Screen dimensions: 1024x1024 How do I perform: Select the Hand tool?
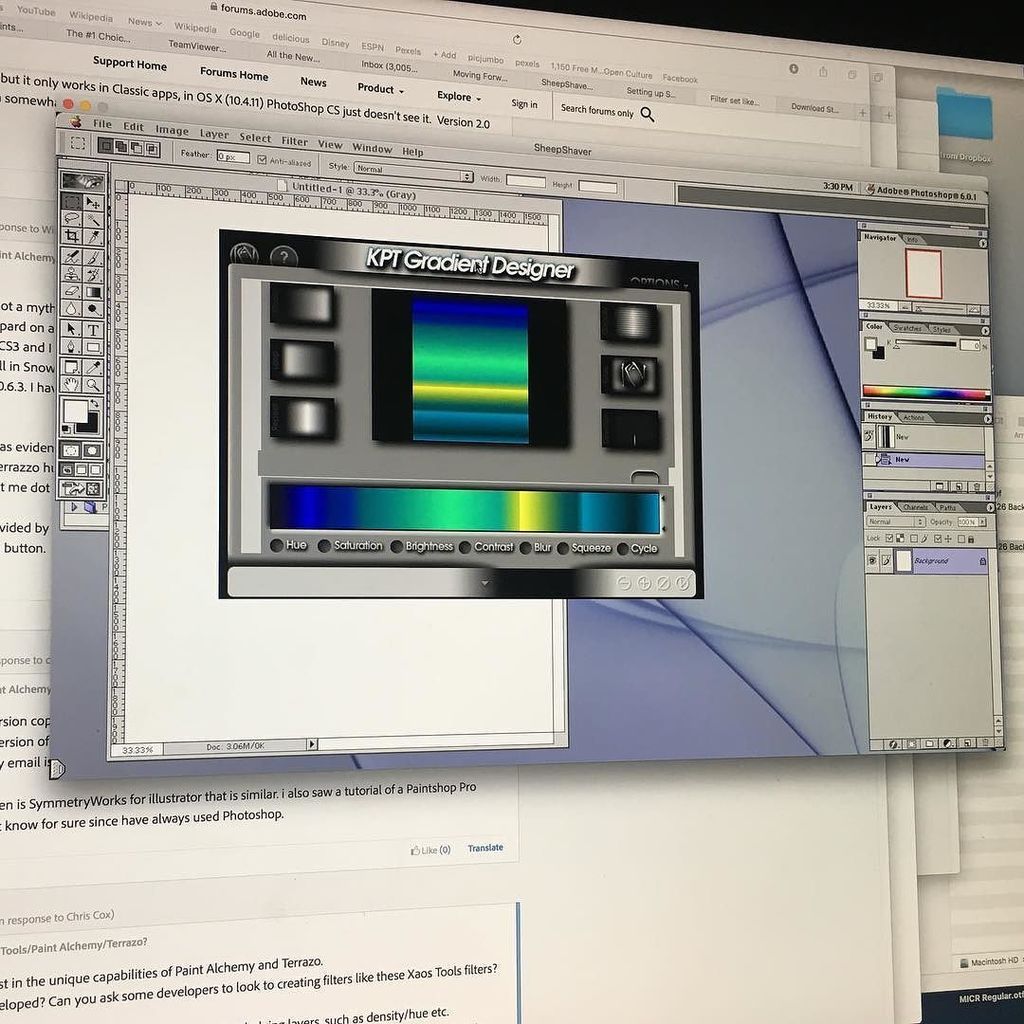(71, 384)
